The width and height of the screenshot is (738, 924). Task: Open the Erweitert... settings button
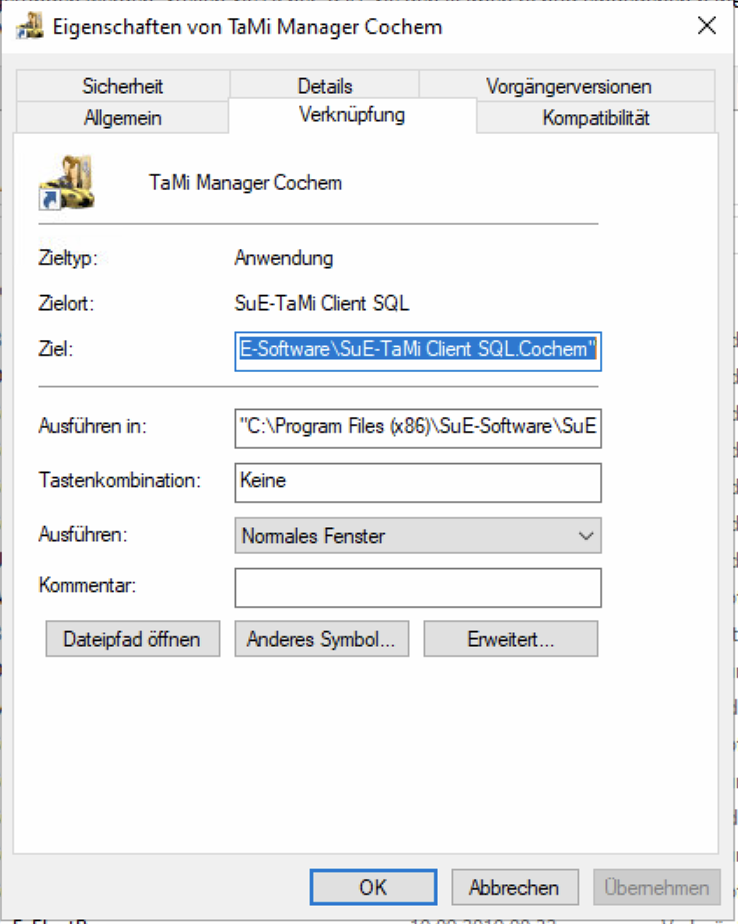click(510, 639)
